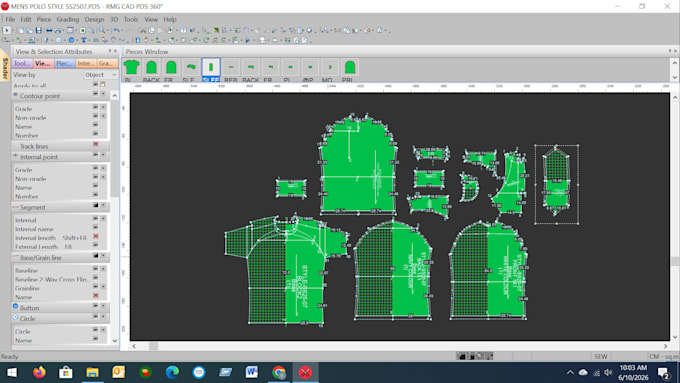
Task: Open the Grading menu
Action: coord(68,20)
